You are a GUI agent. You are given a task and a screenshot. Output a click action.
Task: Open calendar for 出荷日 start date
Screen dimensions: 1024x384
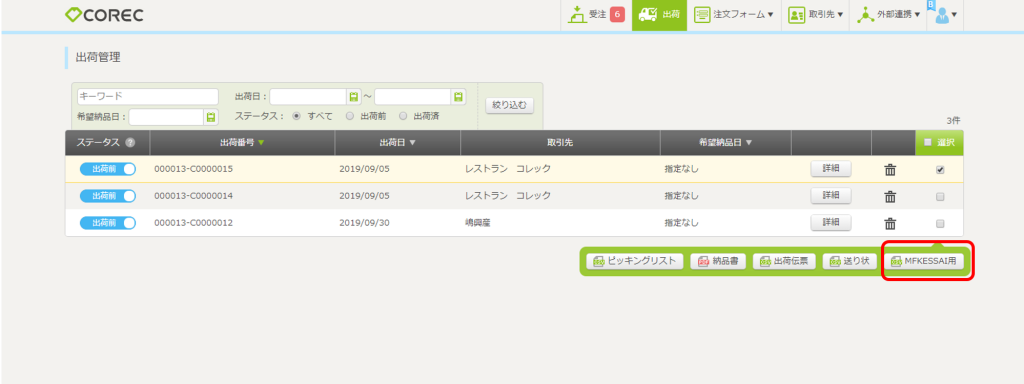(x=353, y=97)
